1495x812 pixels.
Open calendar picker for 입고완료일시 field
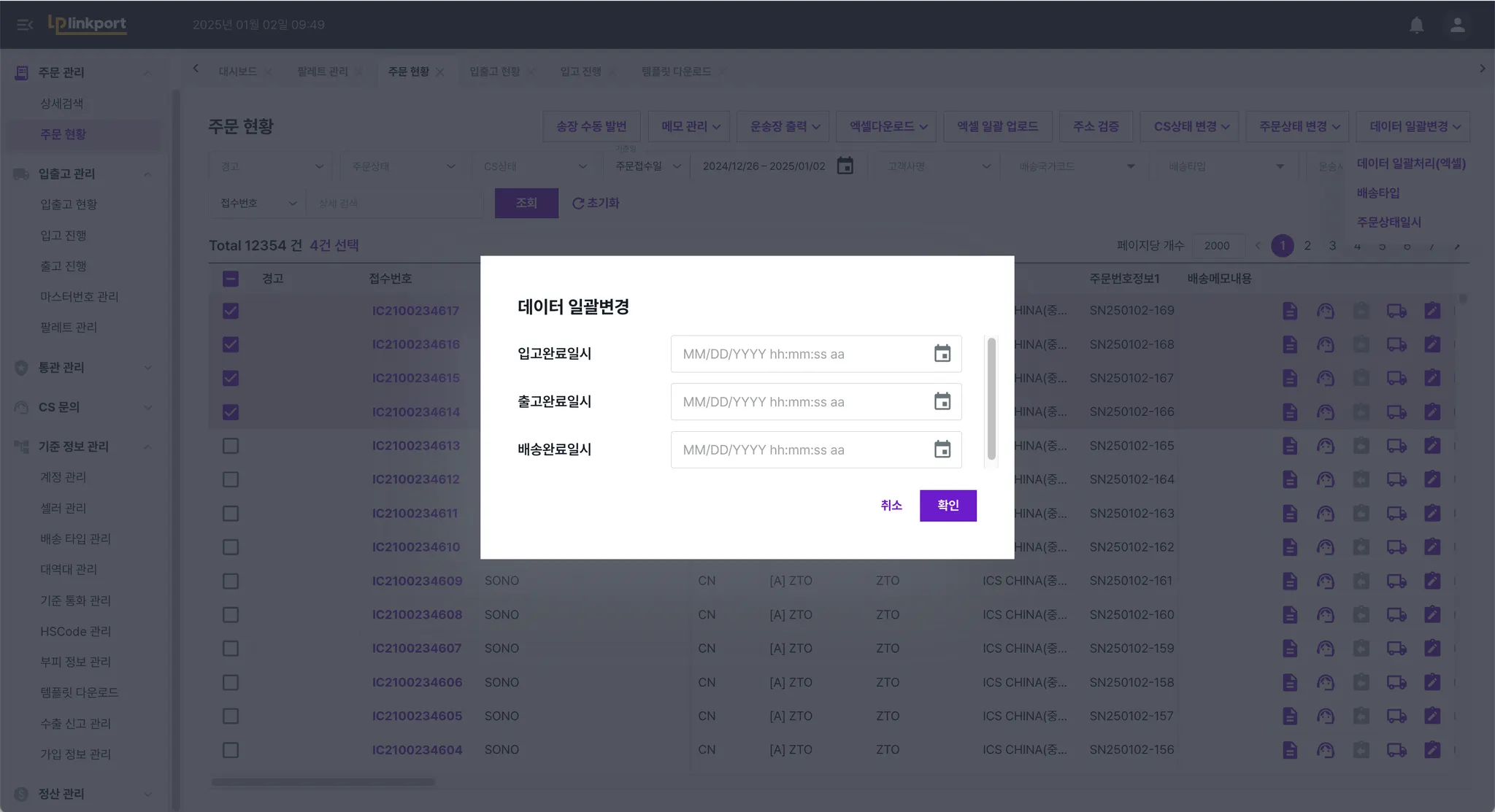tap(942, 354)
